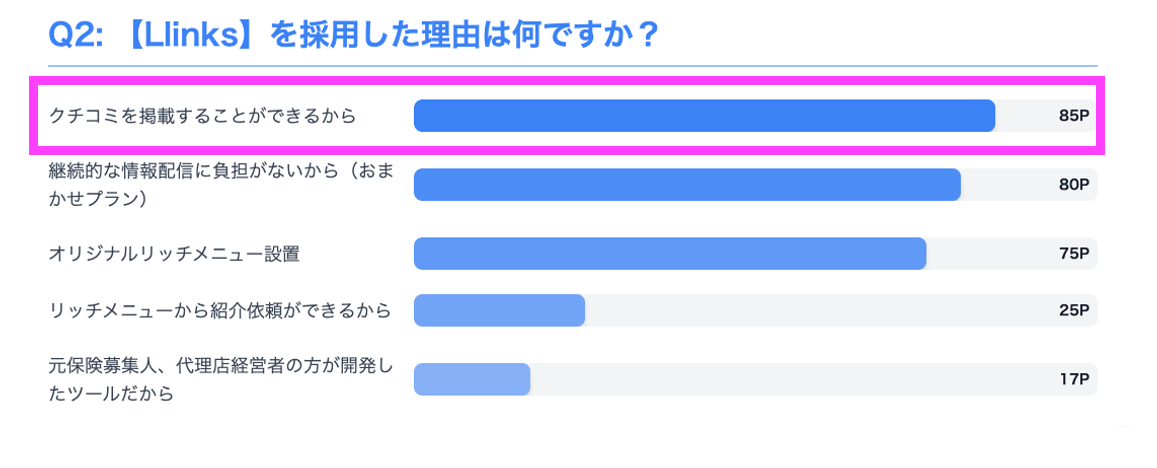Click the blue bar for the 75P result
The width and height of the screenshot is (1157, 468).
coord(670,254)
